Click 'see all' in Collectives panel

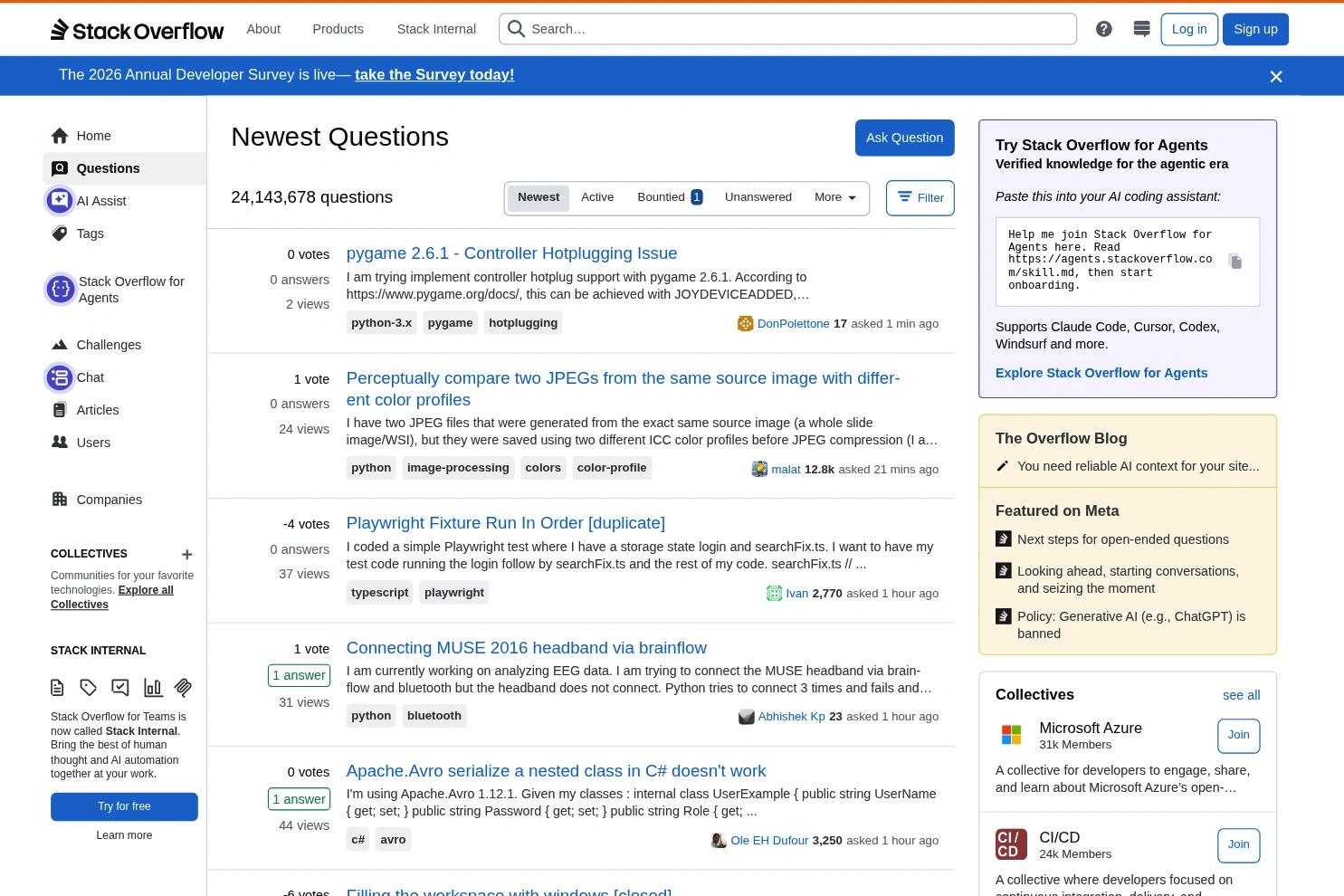pos(1241,695)
